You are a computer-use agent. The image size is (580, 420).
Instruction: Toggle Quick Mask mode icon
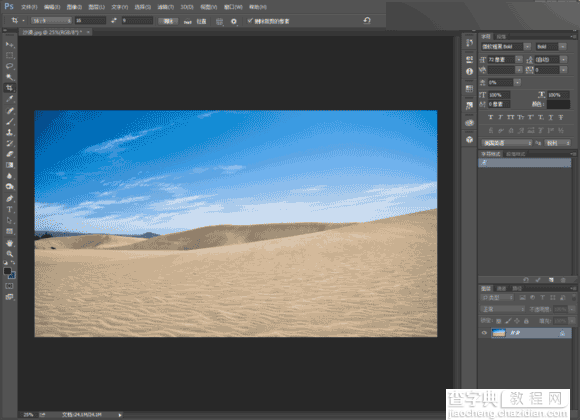(9, 286)
